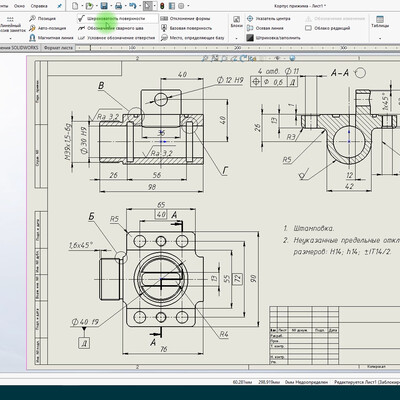Open the Справка menu

point(39,6)
